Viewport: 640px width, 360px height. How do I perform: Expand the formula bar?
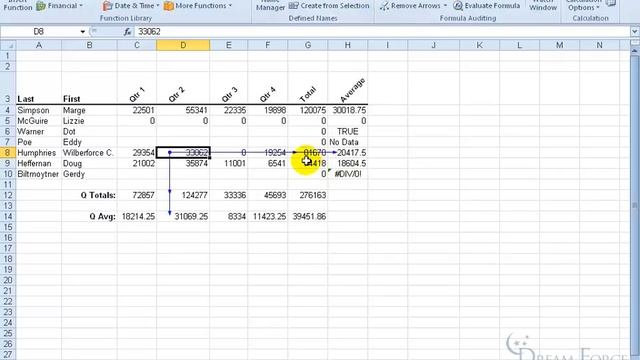(635, 32)
